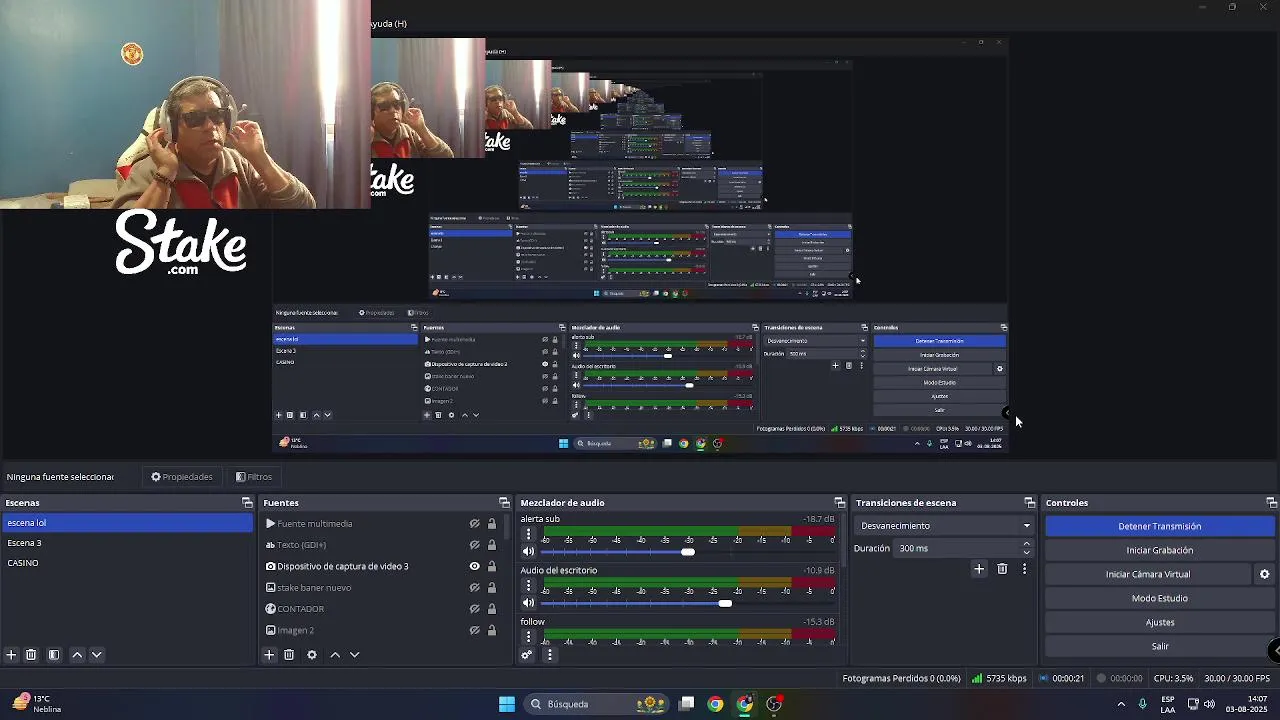The image size is (1280, 720).
Task: Remove scene transition with trash icon
Action: tap(1002, 569)
